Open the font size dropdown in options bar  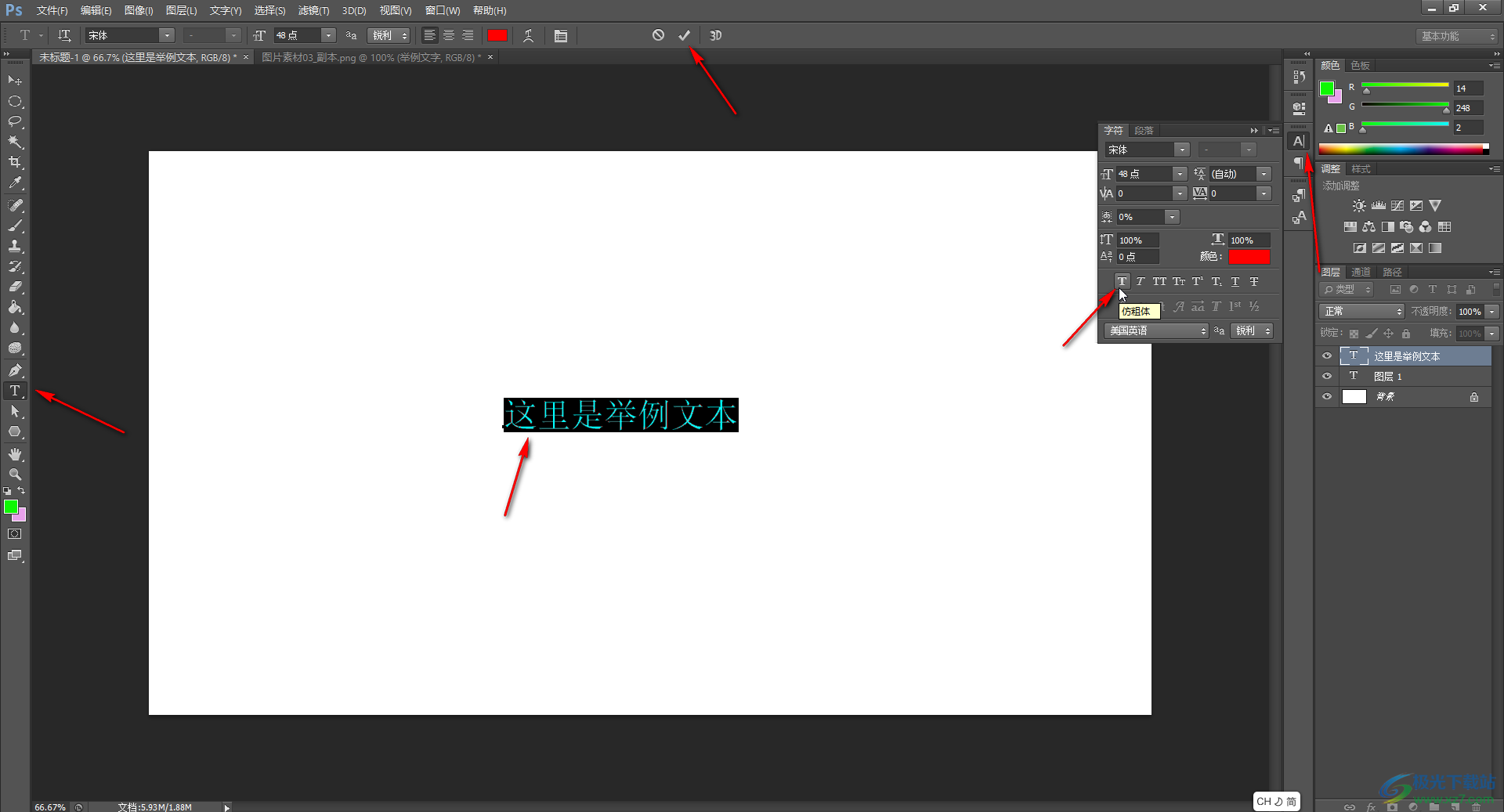click(329, 35)
